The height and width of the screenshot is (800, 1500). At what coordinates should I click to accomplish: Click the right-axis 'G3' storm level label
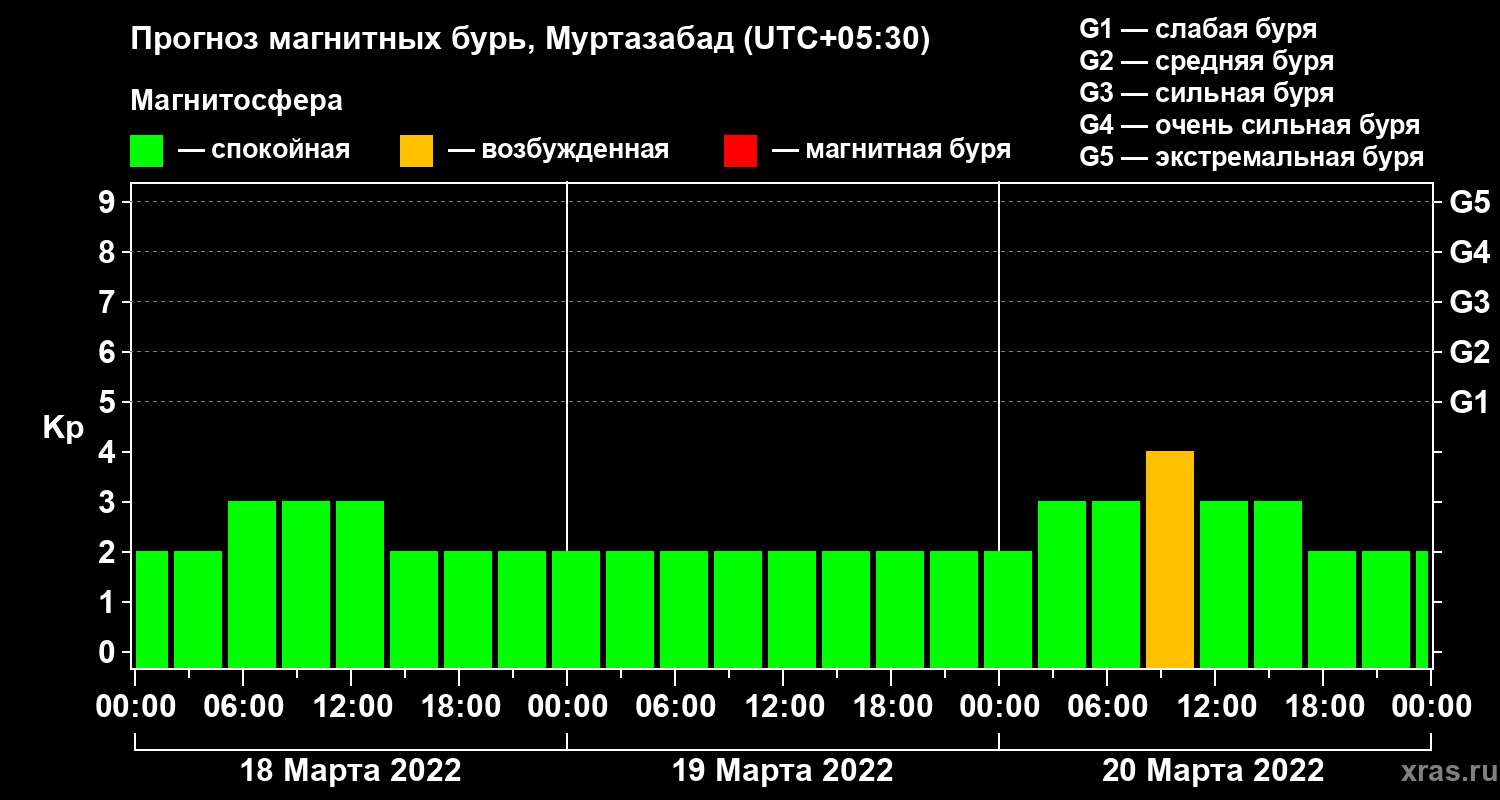(1470, 302)
